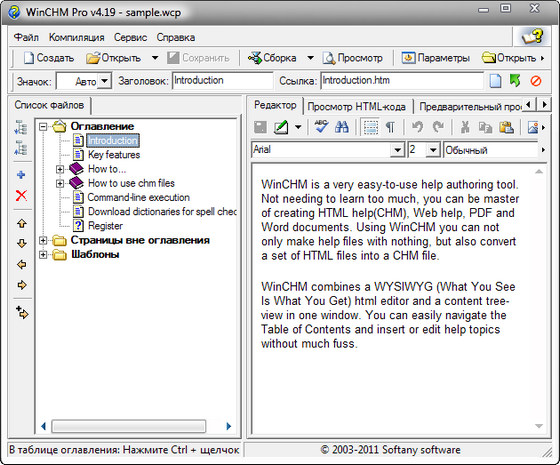Image resolution: width=560 pixels, height=465 pixels.
Task: Open the Arial font dropdown
Action: 397,150
